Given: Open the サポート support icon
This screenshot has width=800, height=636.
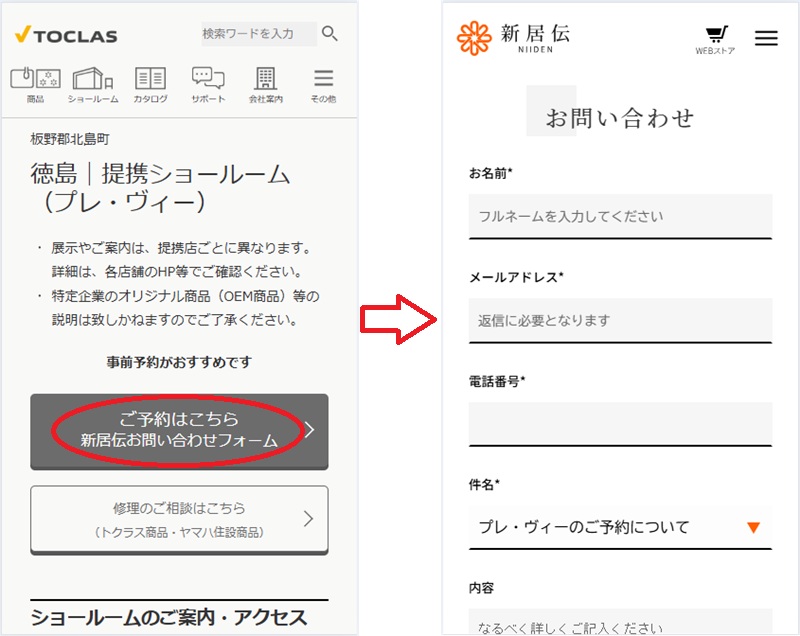Looking at the screenshot, I should (208, 85).
